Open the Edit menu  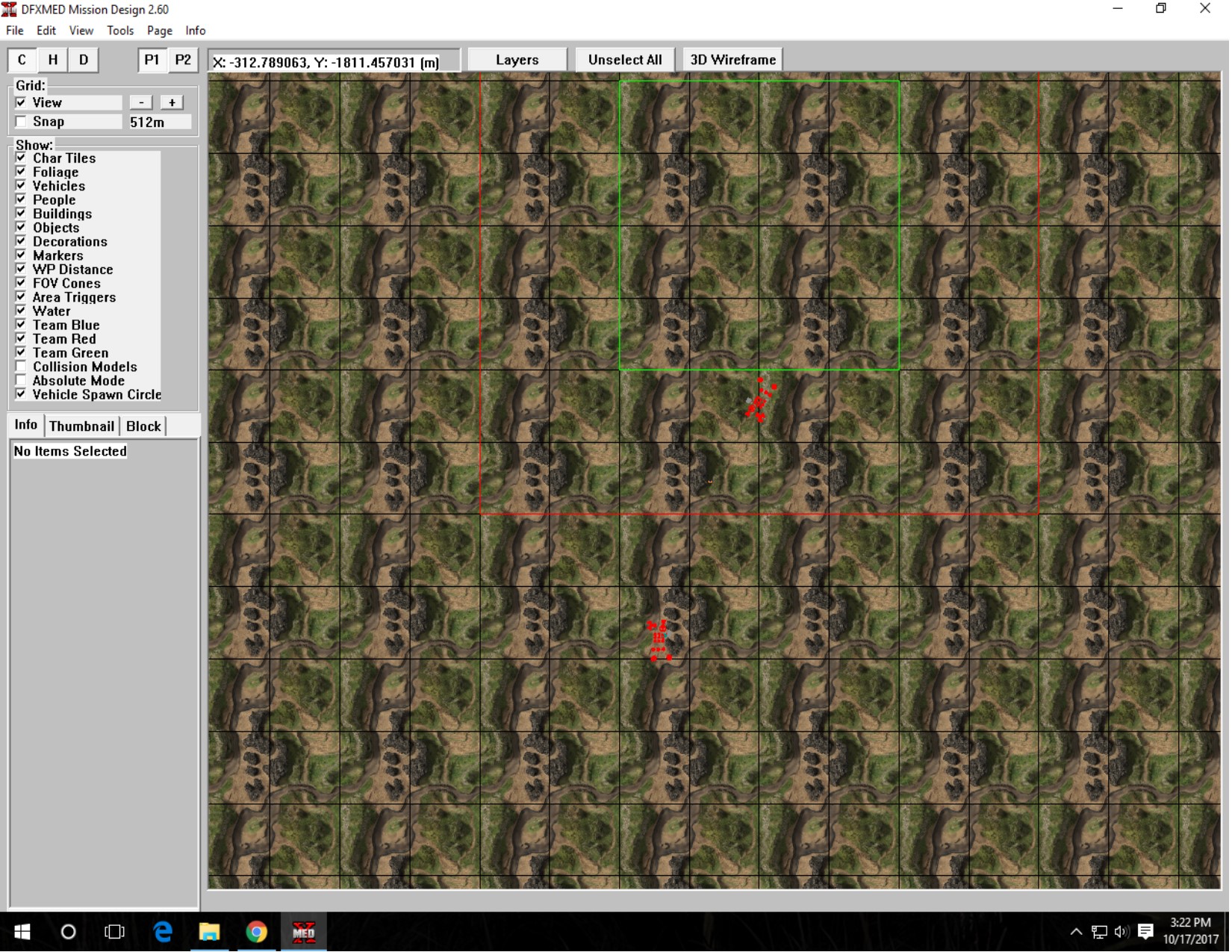point(46,31)
